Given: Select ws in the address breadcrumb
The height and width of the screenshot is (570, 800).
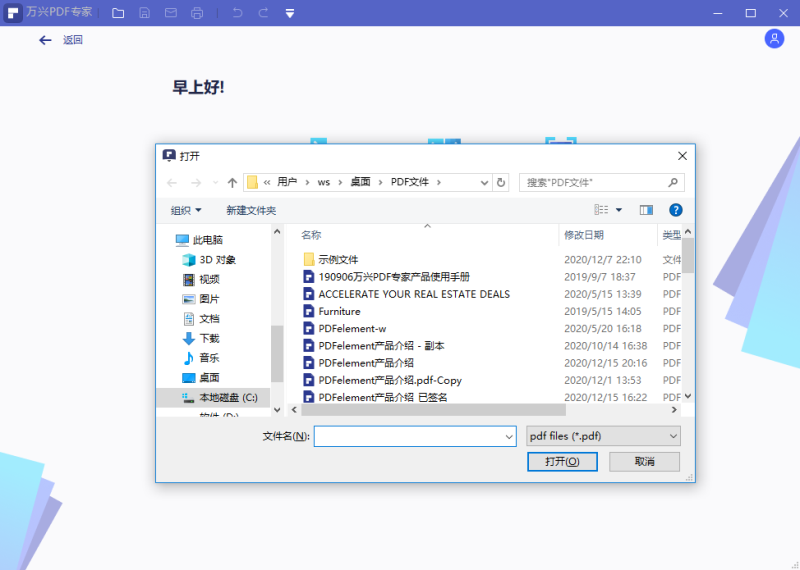Looking at the screenshot, I should click(x=323, y=182).
